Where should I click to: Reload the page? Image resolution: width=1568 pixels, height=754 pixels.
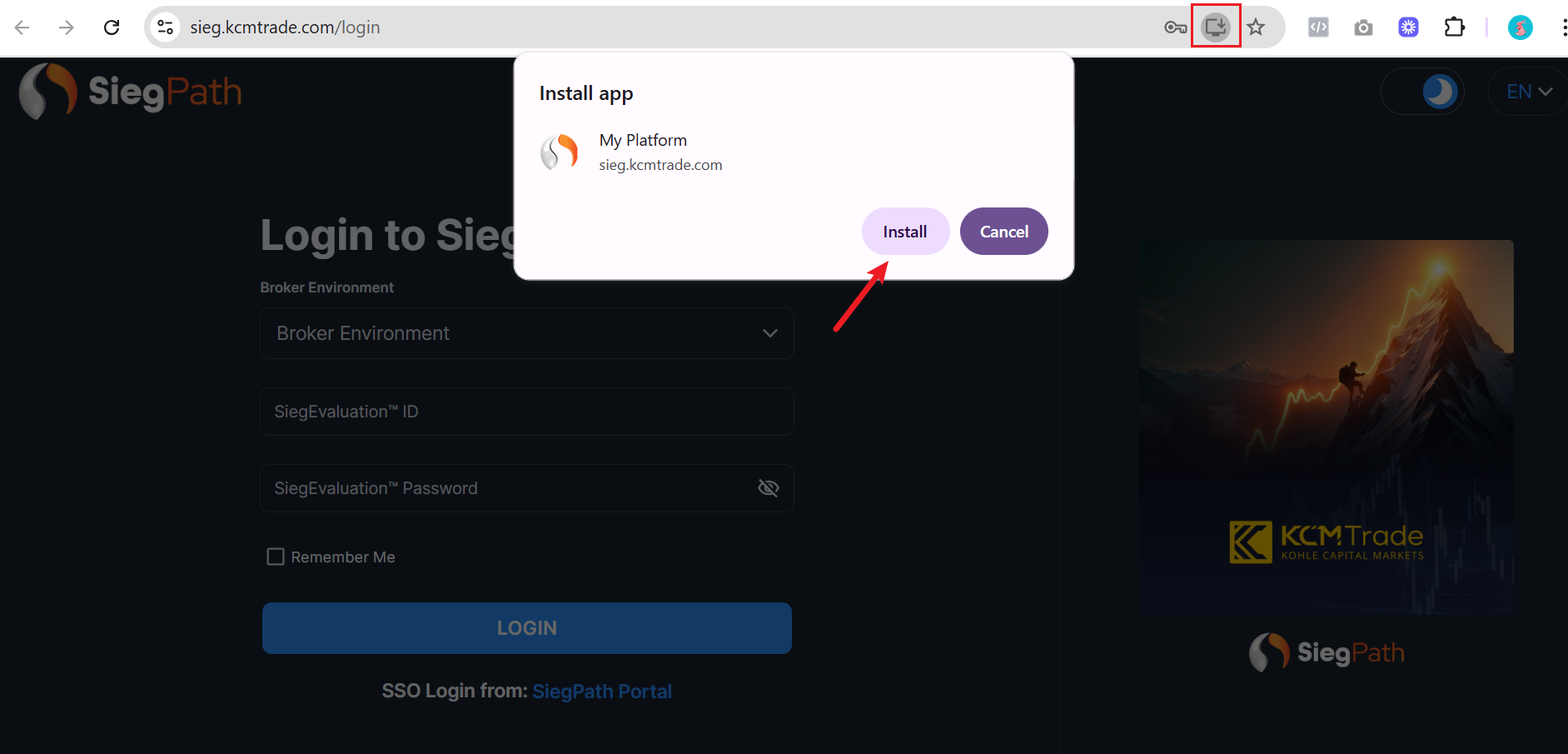click(x=112, y=27)
